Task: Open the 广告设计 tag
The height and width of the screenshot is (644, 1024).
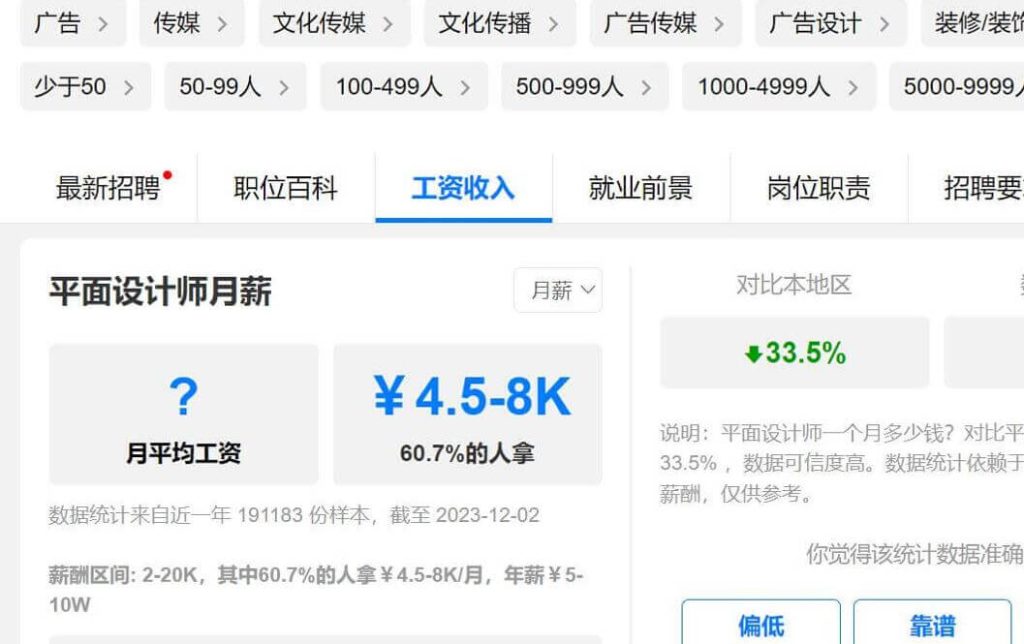Action: coord(831,24)
